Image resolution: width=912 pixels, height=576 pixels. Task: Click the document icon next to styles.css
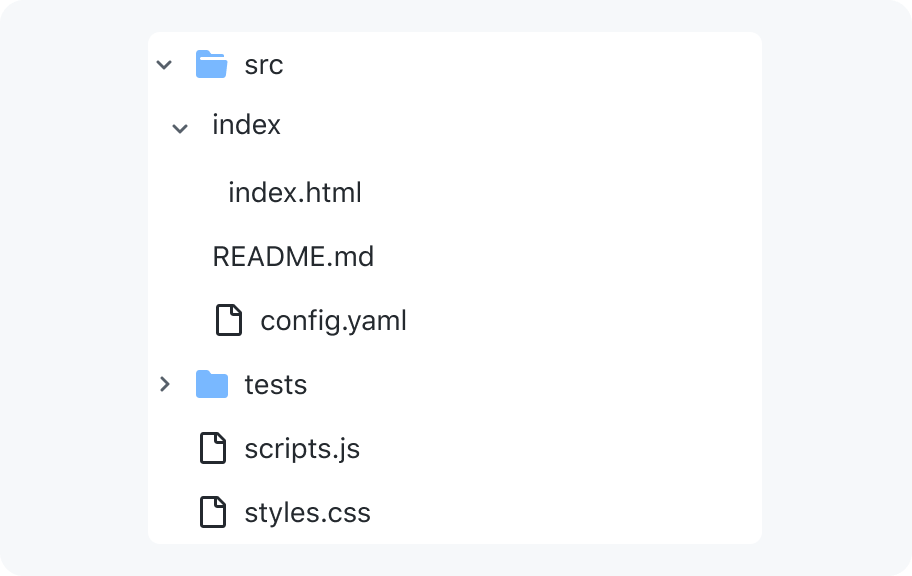[213, 512]
